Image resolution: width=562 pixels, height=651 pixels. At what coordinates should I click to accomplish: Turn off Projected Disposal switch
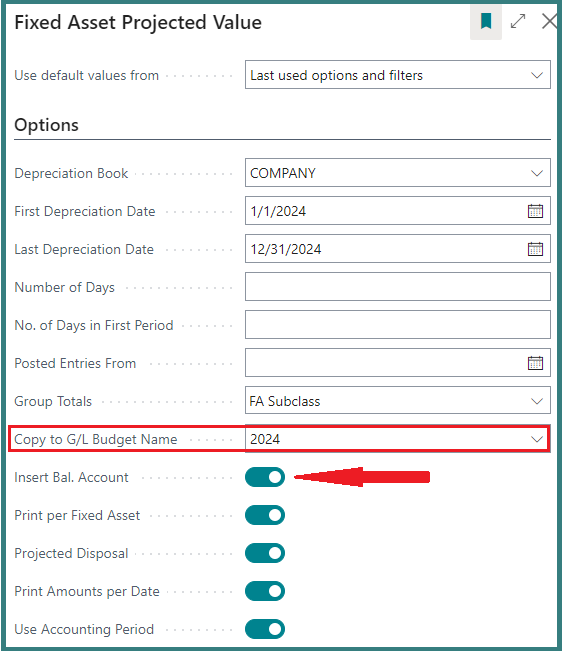(265, 553)
